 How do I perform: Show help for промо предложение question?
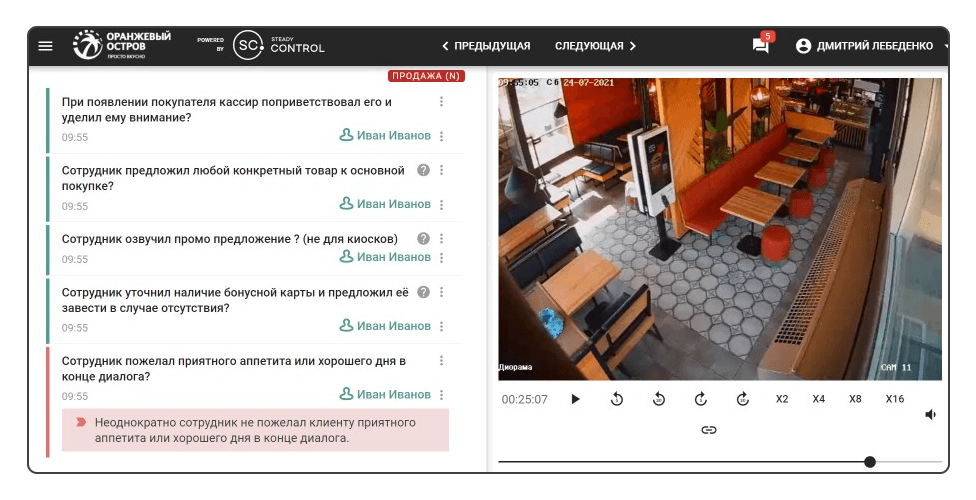[x=423, y=238]
